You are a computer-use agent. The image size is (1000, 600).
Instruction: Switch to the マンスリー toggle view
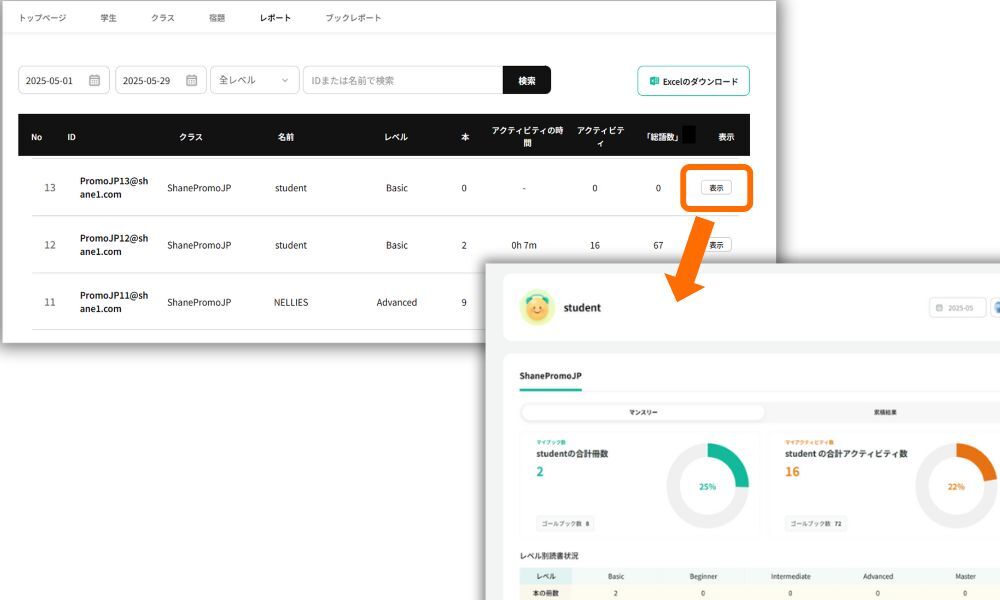point(643,412)
